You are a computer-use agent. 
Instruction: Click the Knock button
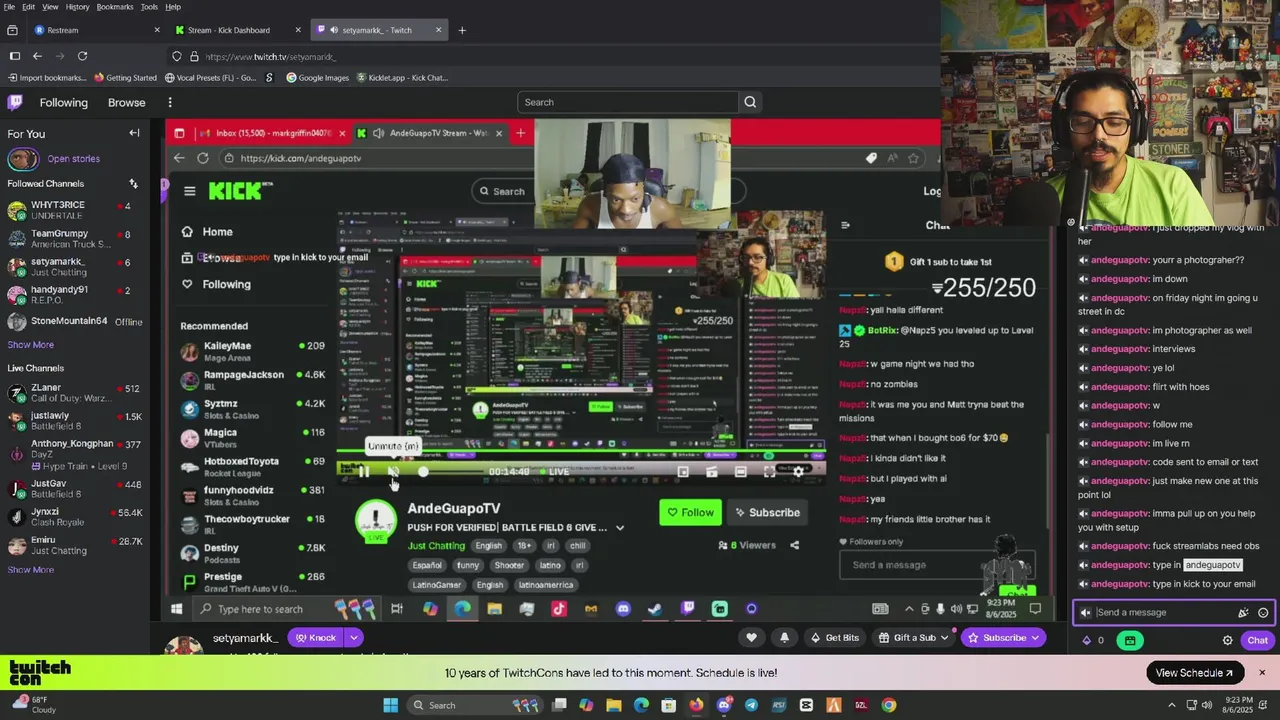316,637
